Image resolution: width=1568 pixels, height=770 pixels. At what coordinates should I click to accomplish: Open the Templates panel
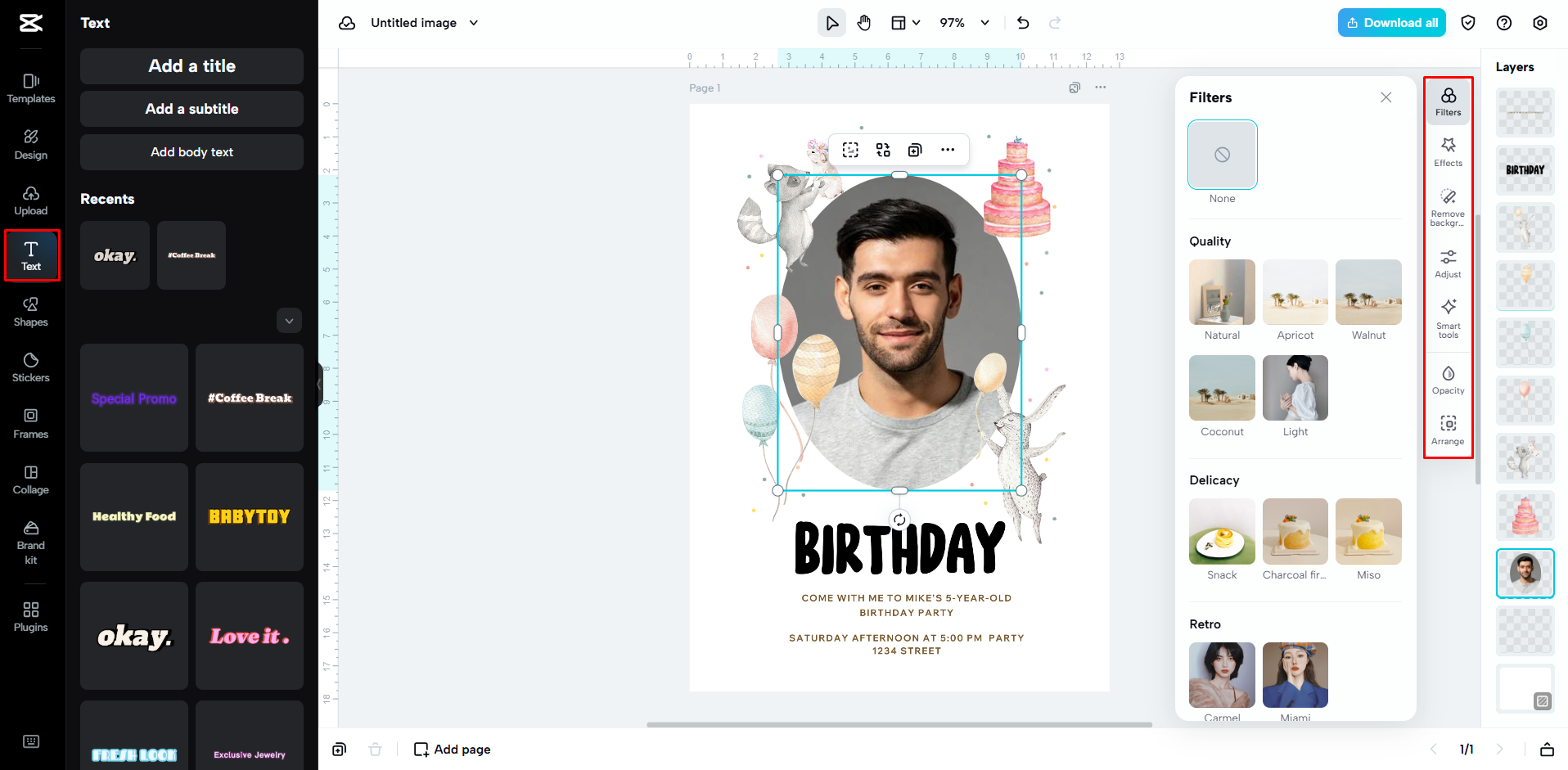(30, 88)
